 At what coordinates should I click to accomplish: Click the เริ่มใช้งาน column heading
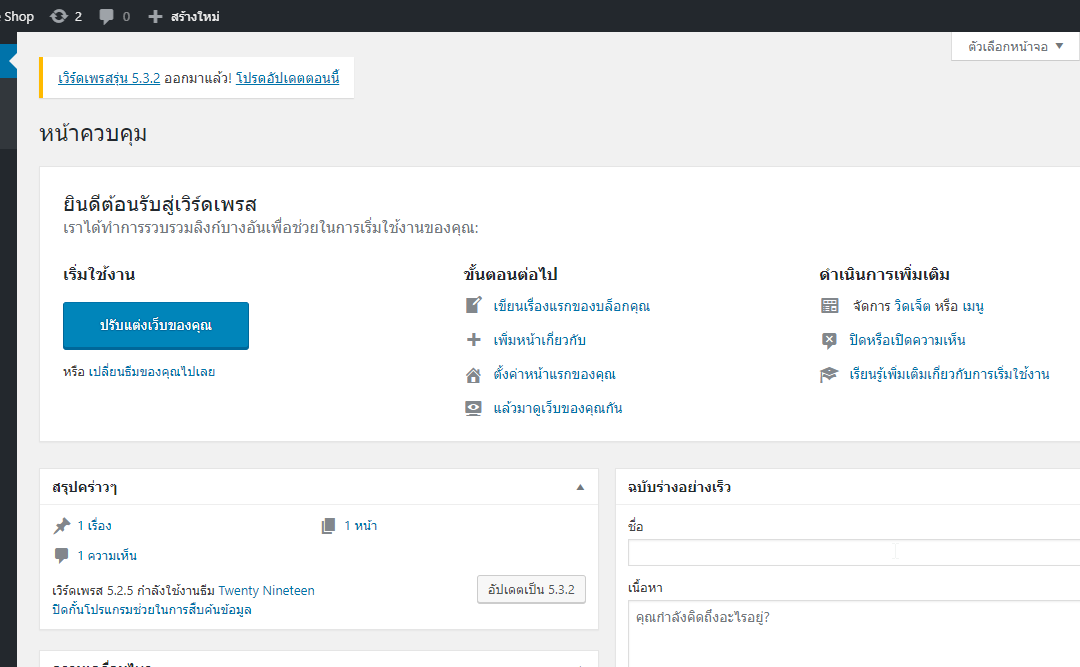pyautogui.click(x=99, y=274)
